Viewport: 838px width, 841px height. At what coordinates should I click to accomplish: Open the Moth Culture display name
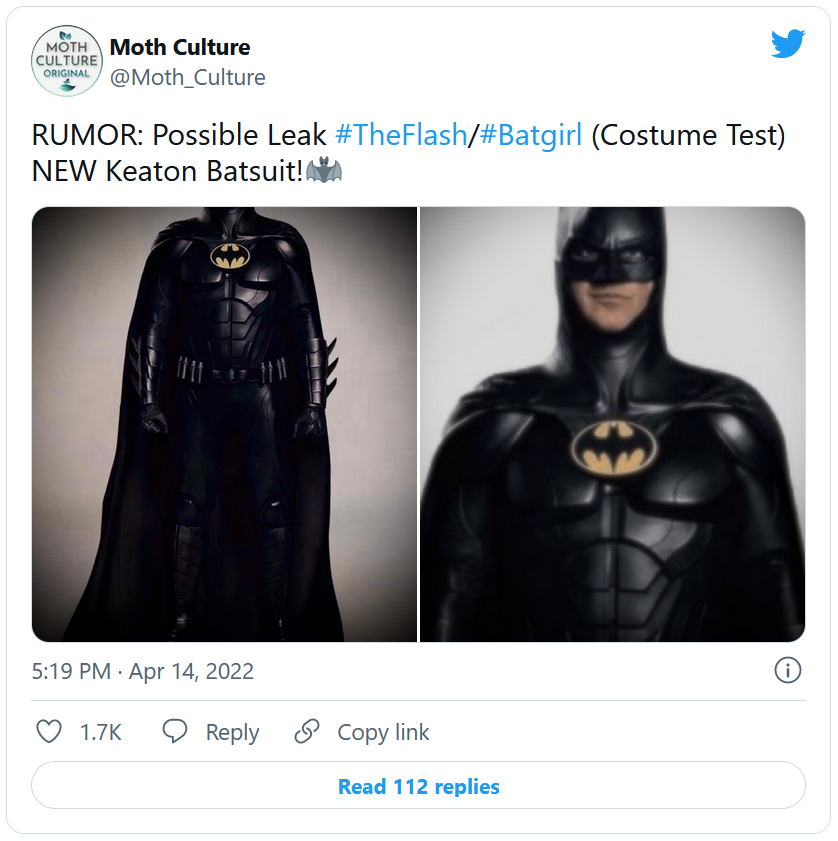click(180, 47)
